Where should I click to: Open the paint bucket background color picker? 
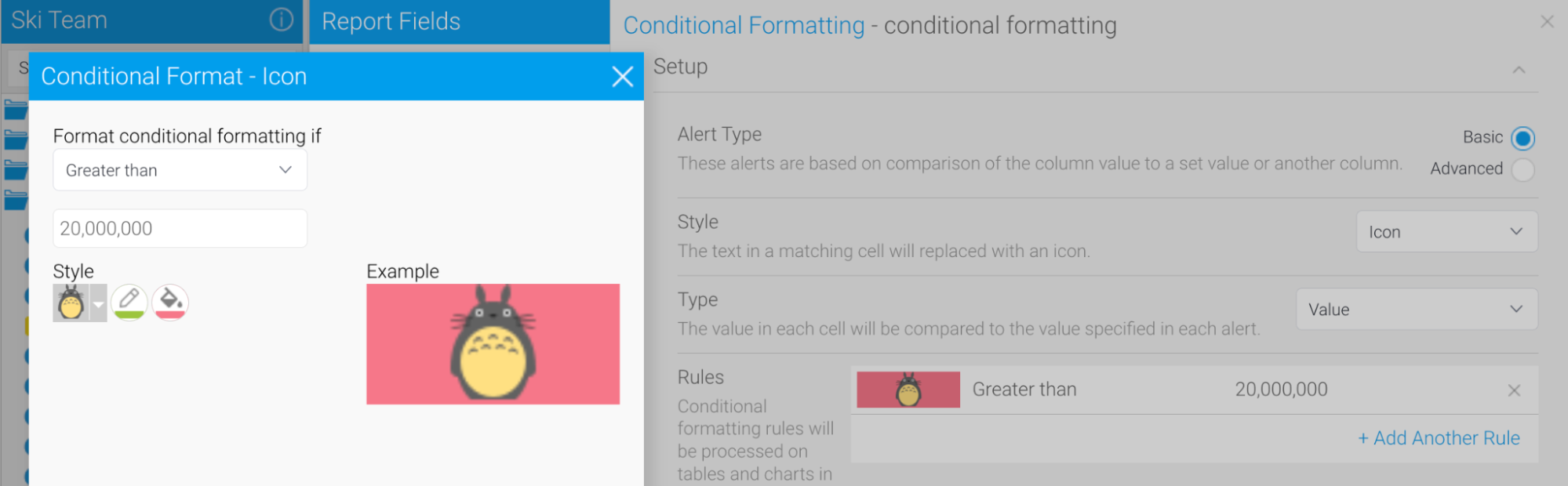click(170, 303)
